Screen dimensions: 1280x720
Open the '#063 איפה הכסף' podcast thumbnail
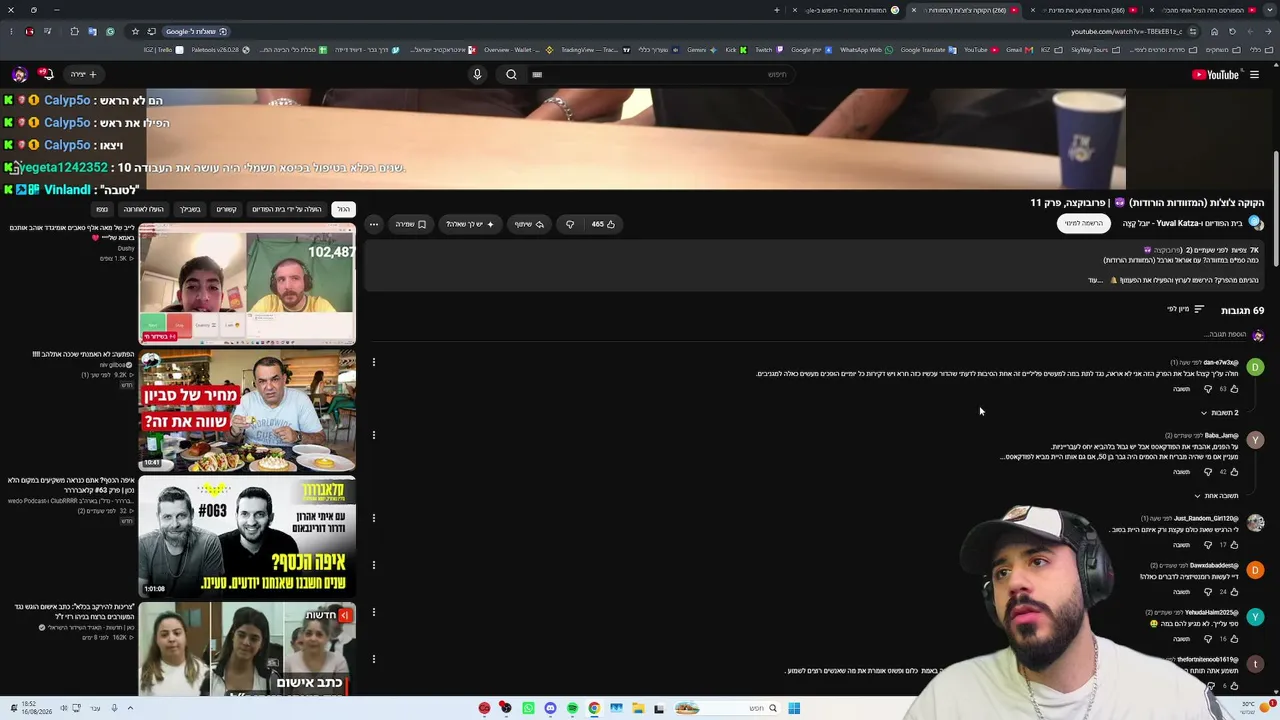tap(247, 536)
